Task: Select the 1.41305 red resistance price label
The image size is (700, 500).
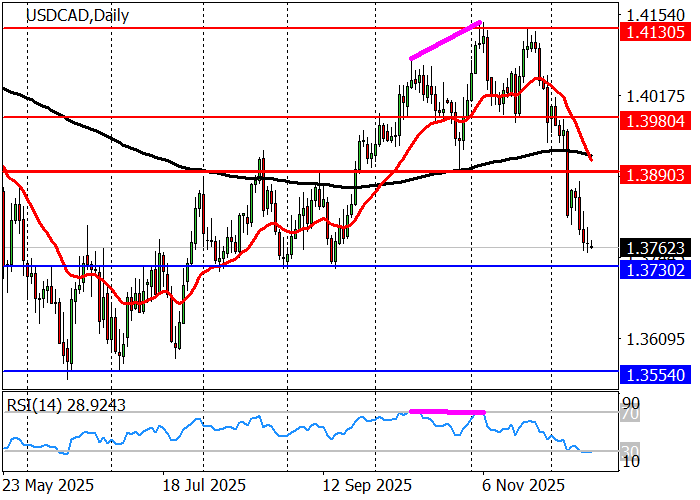Action: tap(656, 32)
